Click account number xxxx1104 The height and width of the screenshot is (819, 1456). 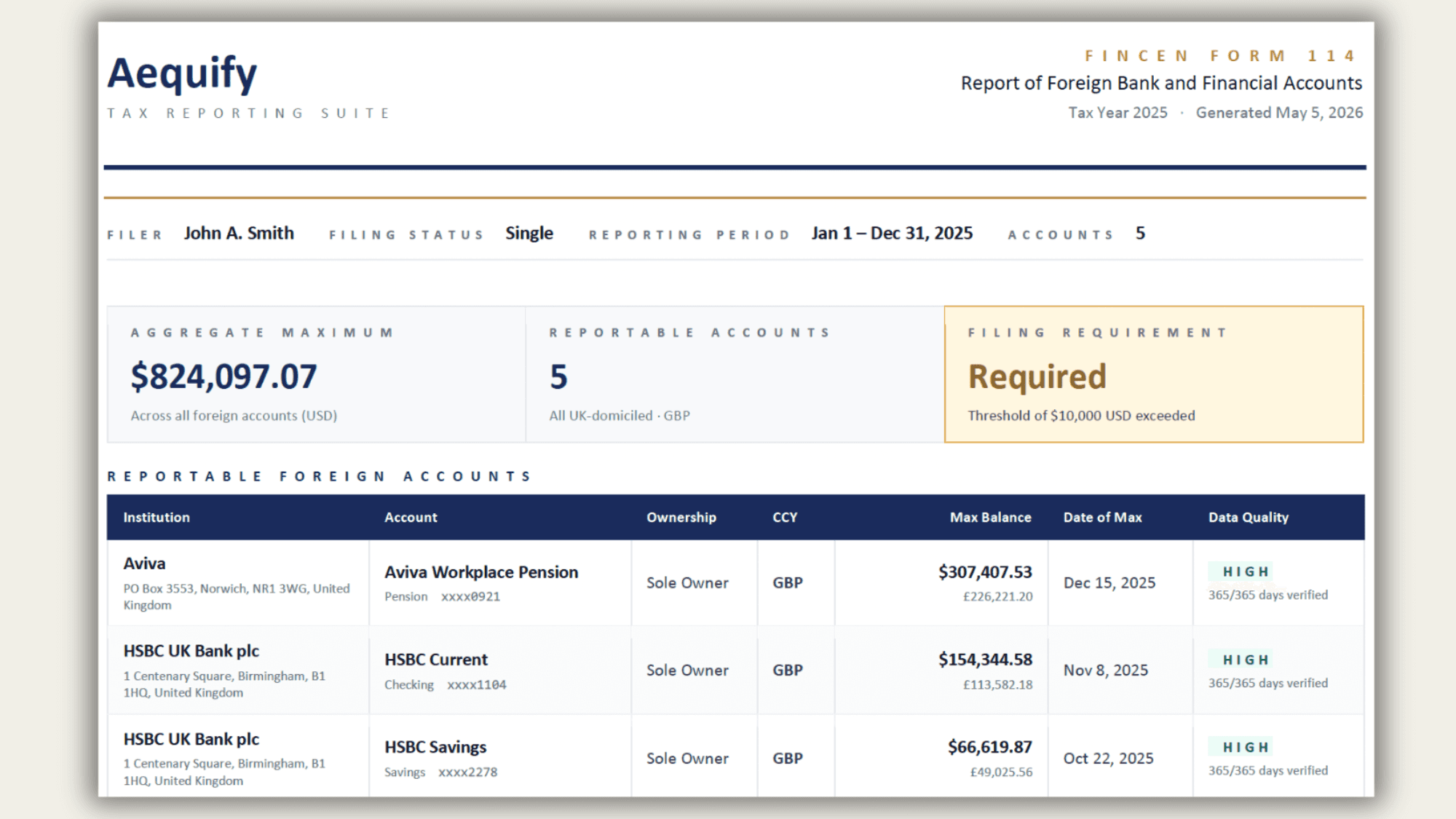(x=476, y=685)
